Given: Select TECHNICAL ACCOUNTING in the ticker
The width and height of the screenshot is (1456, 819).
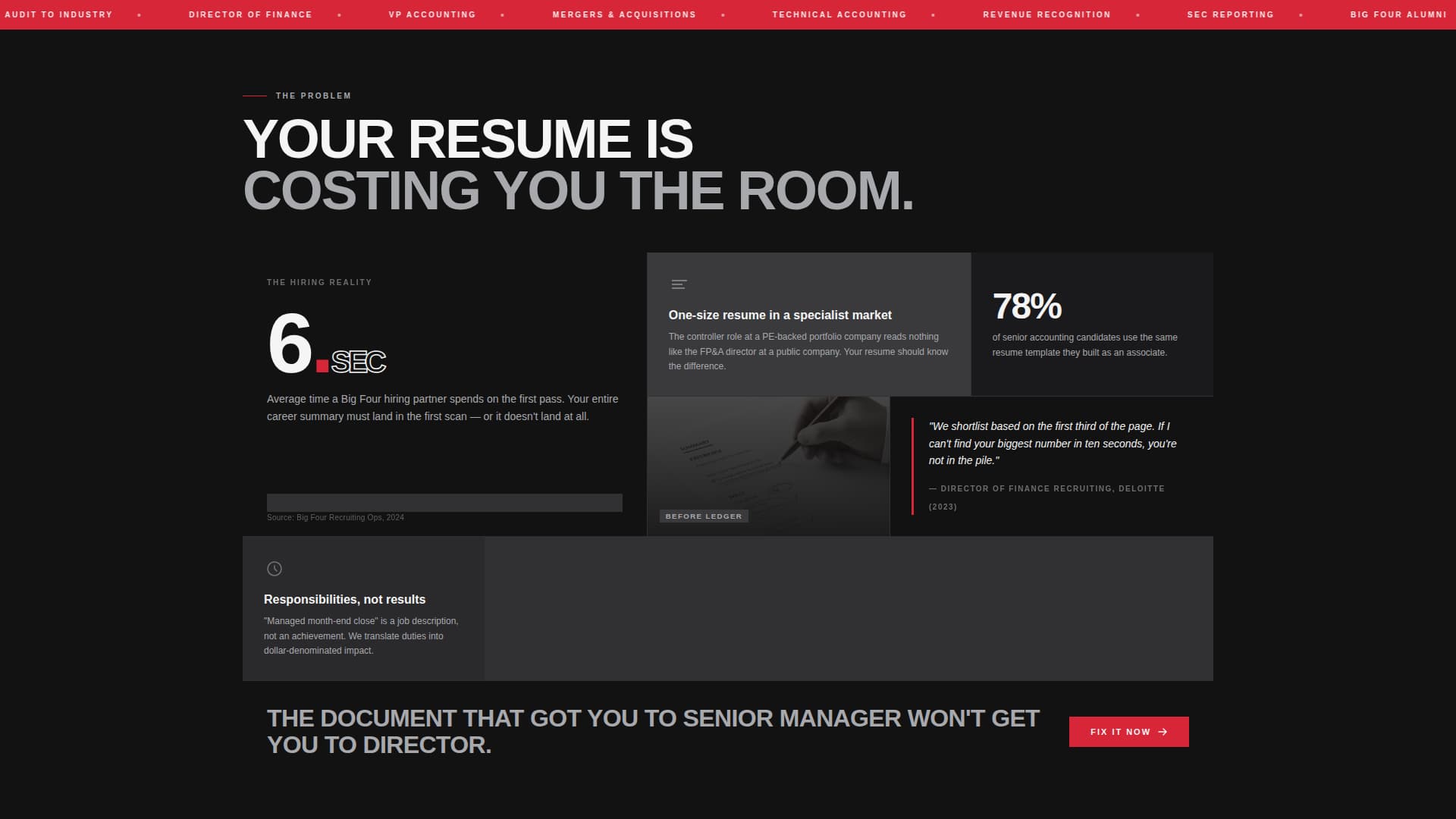Looking at the screenshot, I should pyautogui.click(x=839, y=14).
